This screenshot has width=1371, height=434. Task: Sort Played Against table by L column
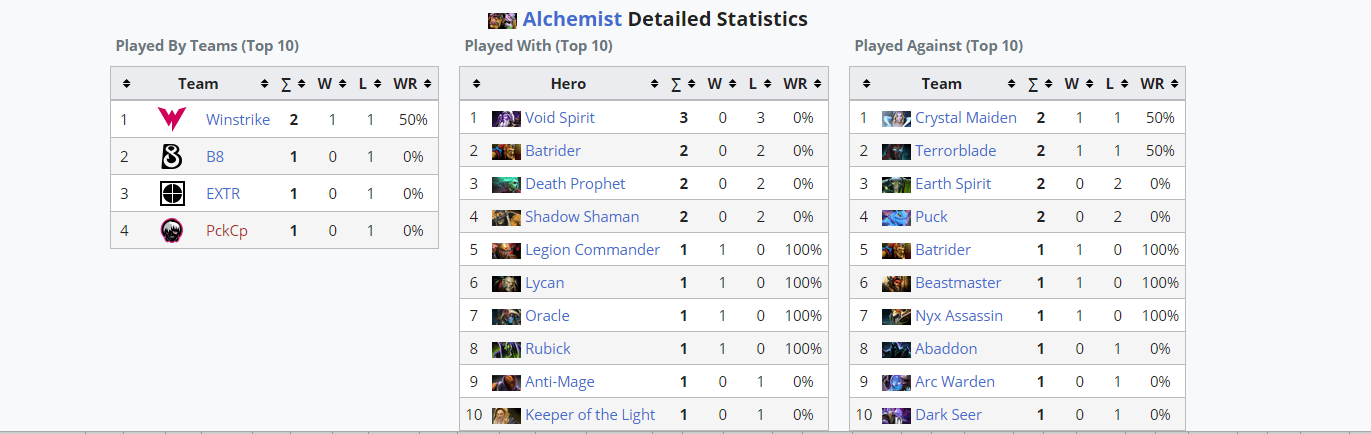click(x=1114, y=84)
